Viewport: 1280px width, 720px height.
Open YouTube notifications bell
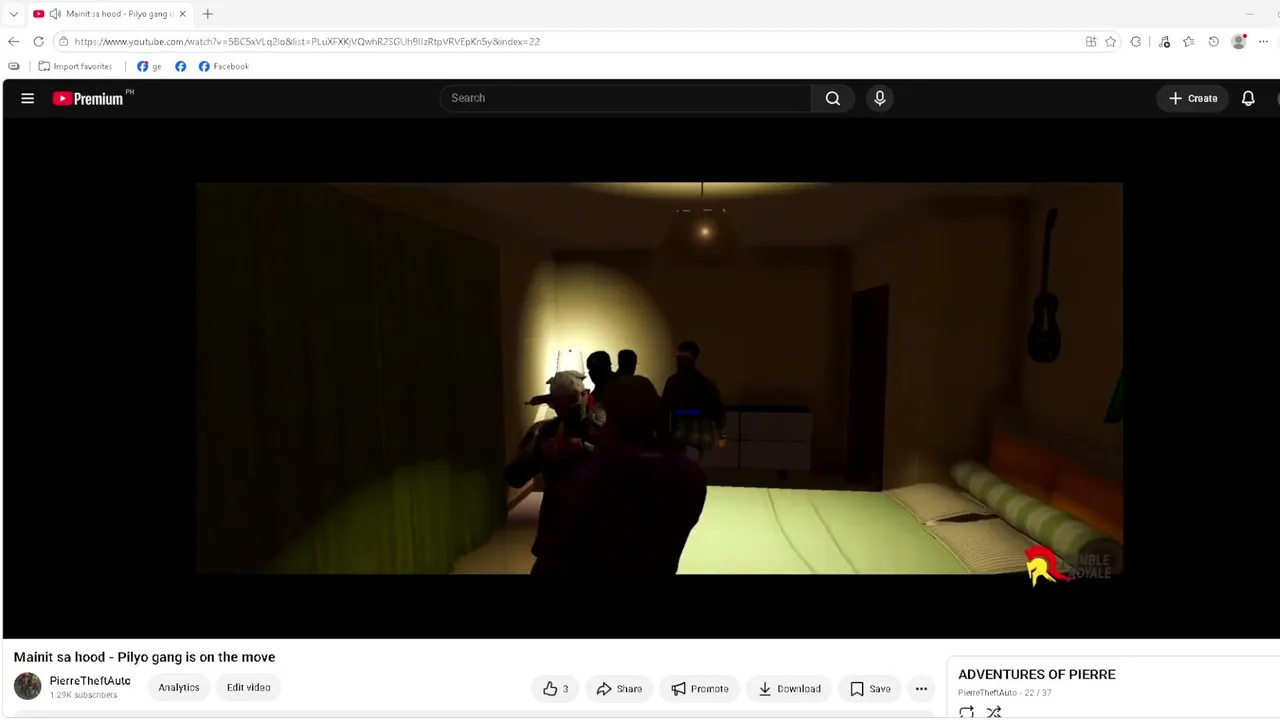point(1248,98)
